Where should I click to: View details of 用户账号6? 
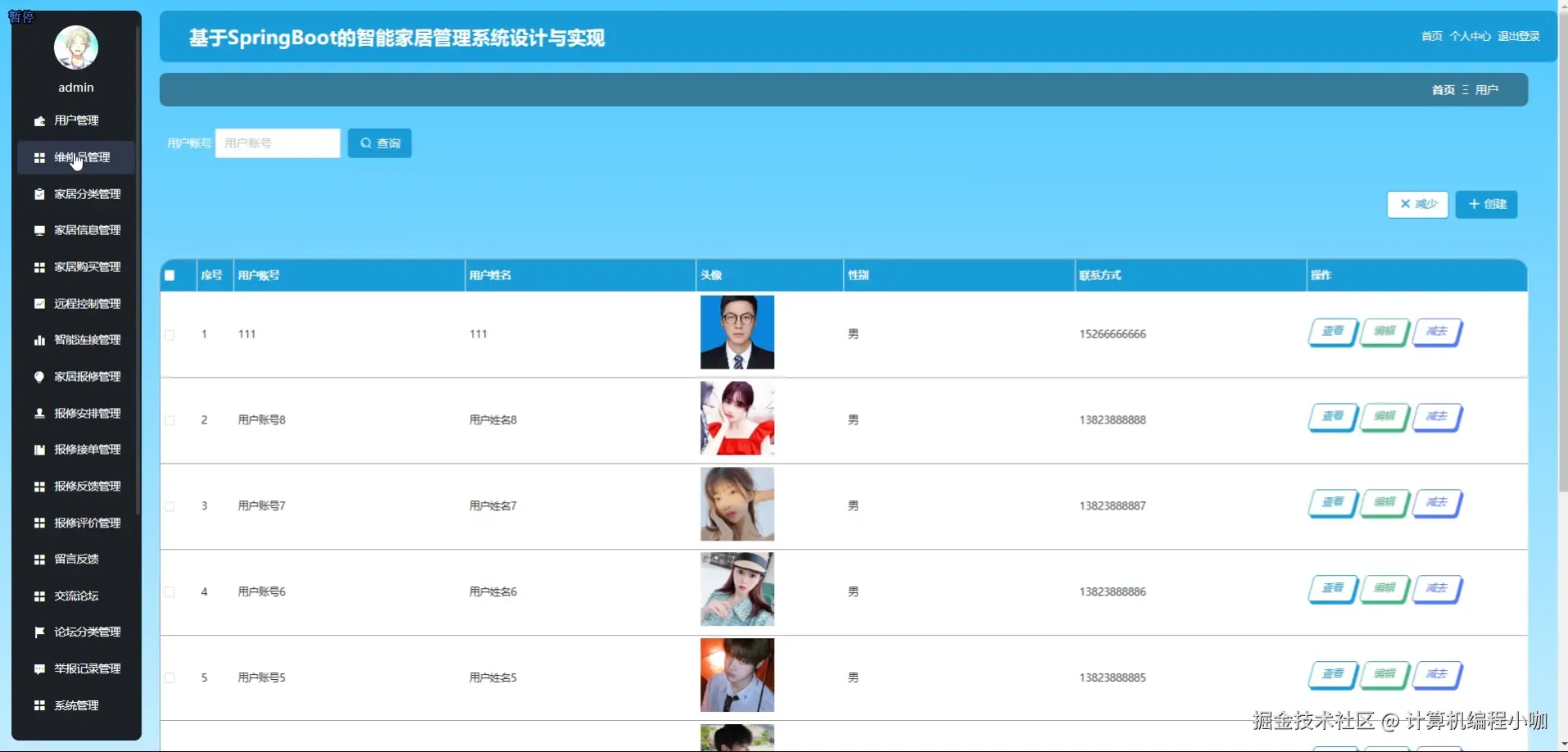pos(1333,589)
